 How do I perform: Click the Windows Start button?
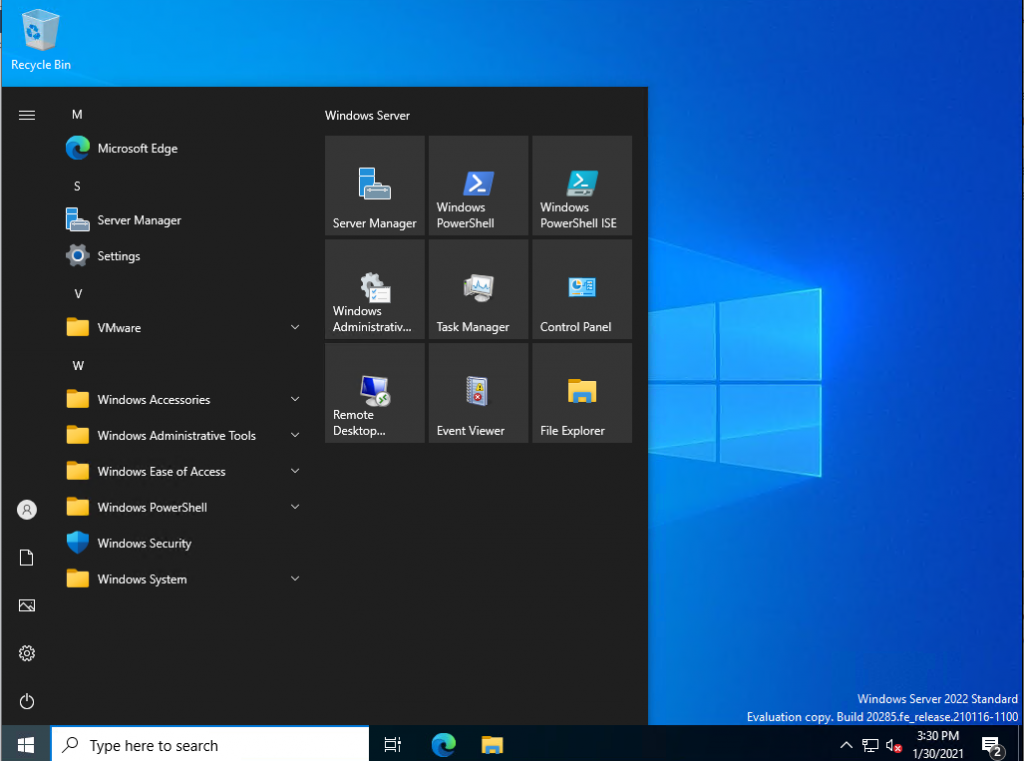25,744
